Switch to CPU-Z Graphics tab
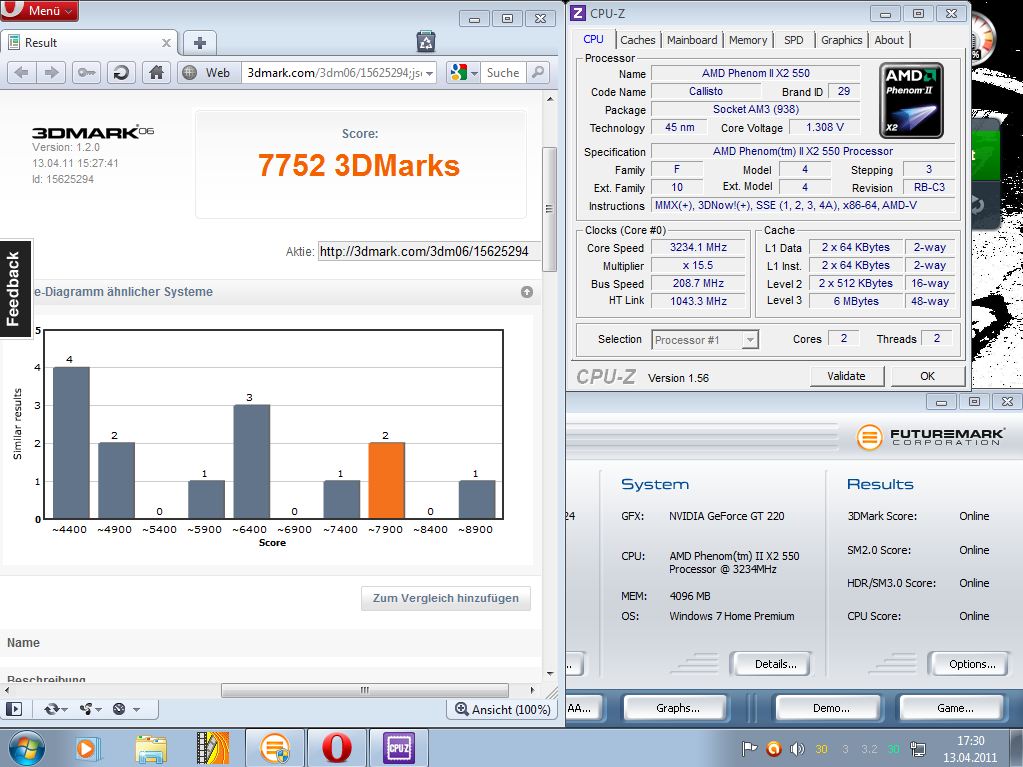The height and width of the screenshot is (767, 1023). [842, 40]
